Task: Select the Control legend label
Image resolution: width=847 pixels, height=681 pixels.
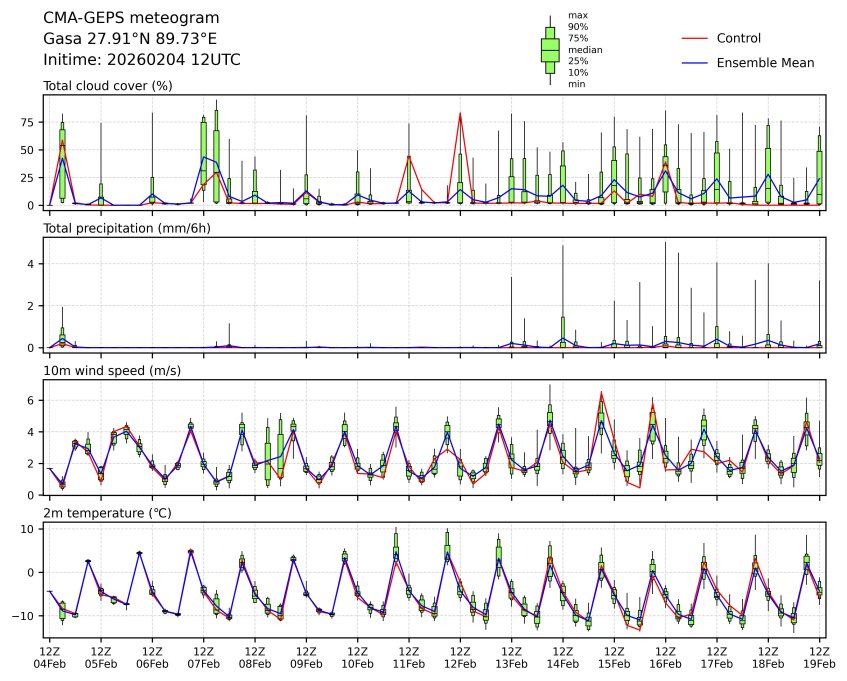Action: point(739,38)
